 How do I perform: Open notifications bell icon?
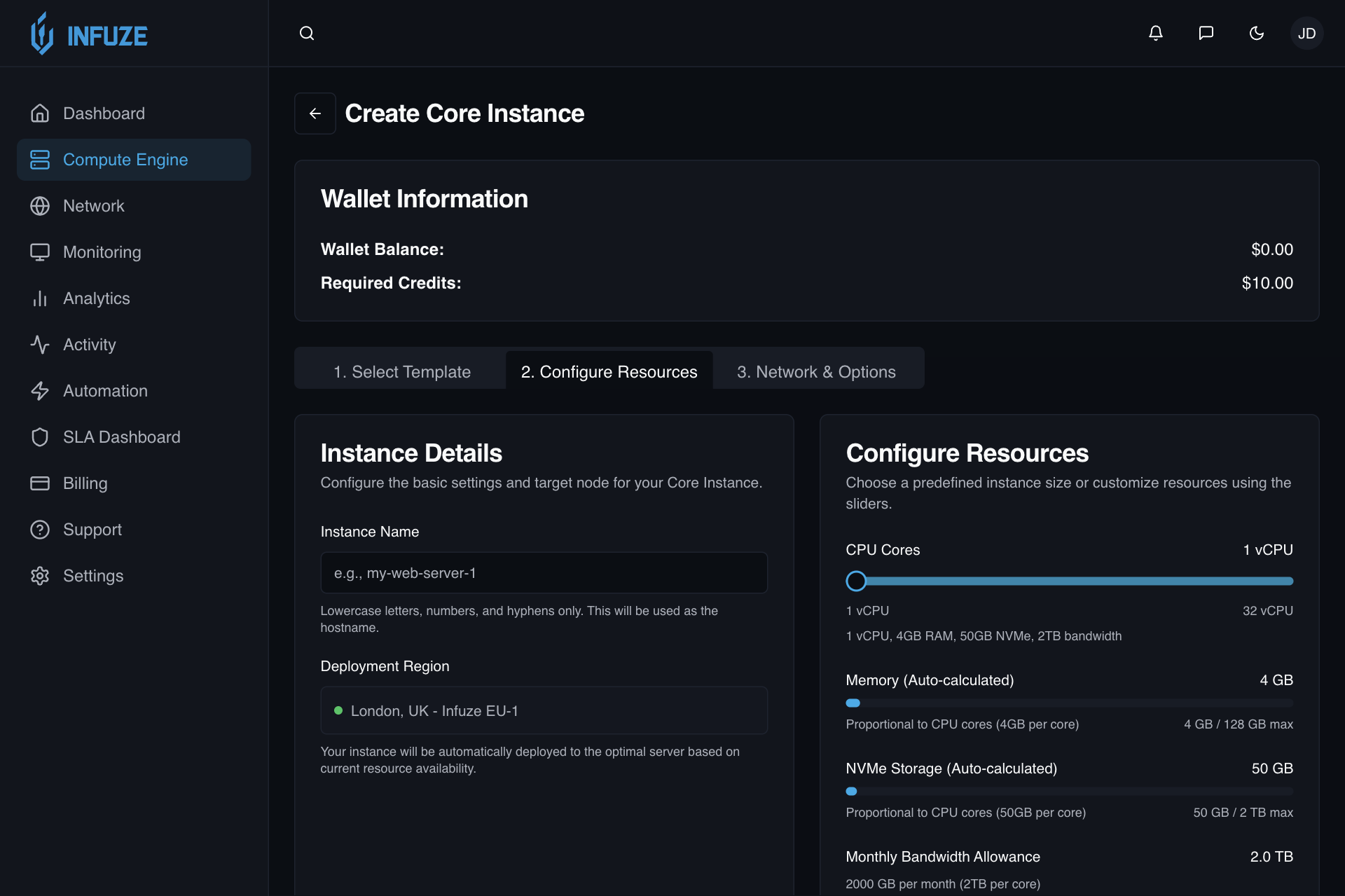pos(1156,33)
